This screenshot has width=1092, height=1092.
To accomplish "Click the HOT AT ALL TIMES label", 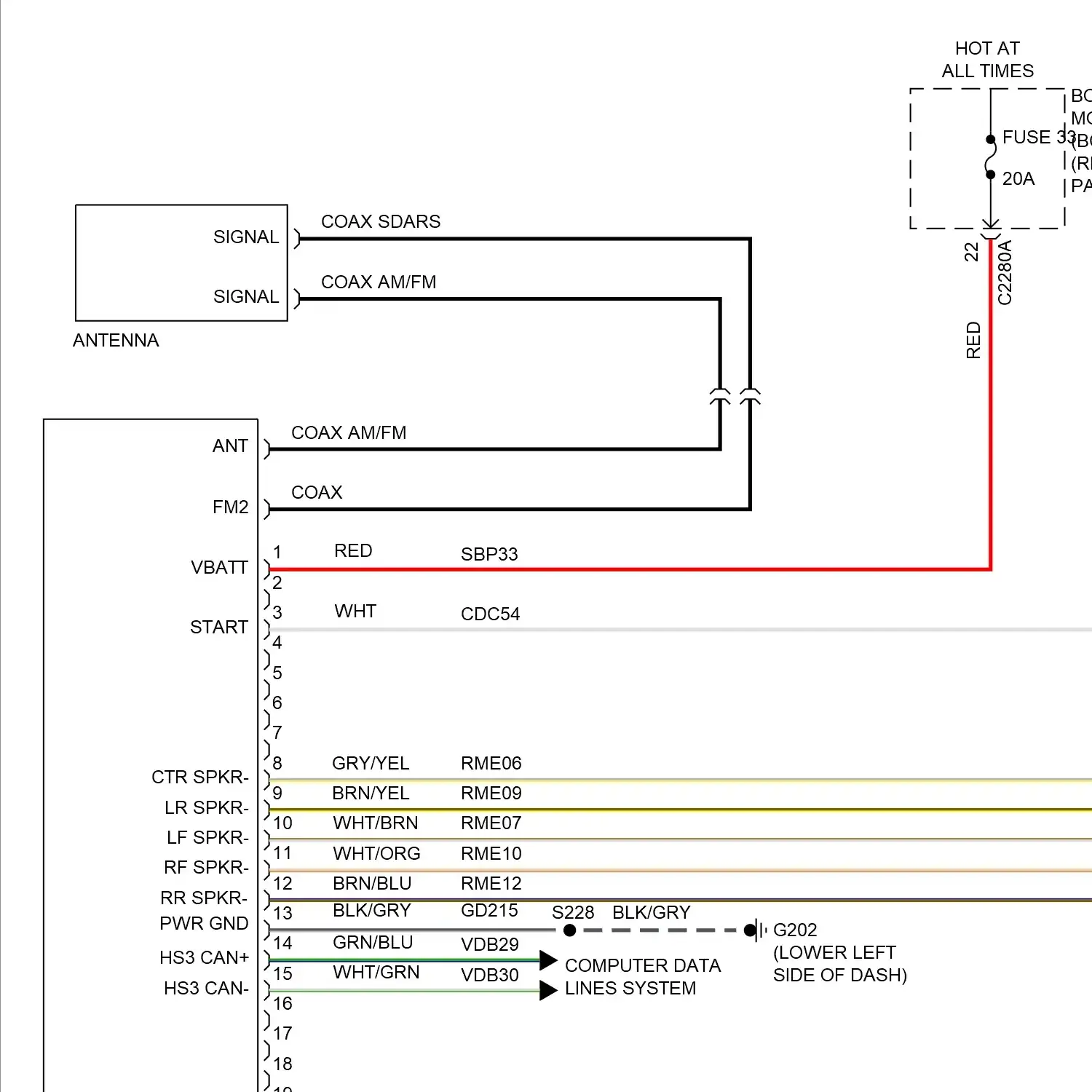I will (x=987, y=60).
